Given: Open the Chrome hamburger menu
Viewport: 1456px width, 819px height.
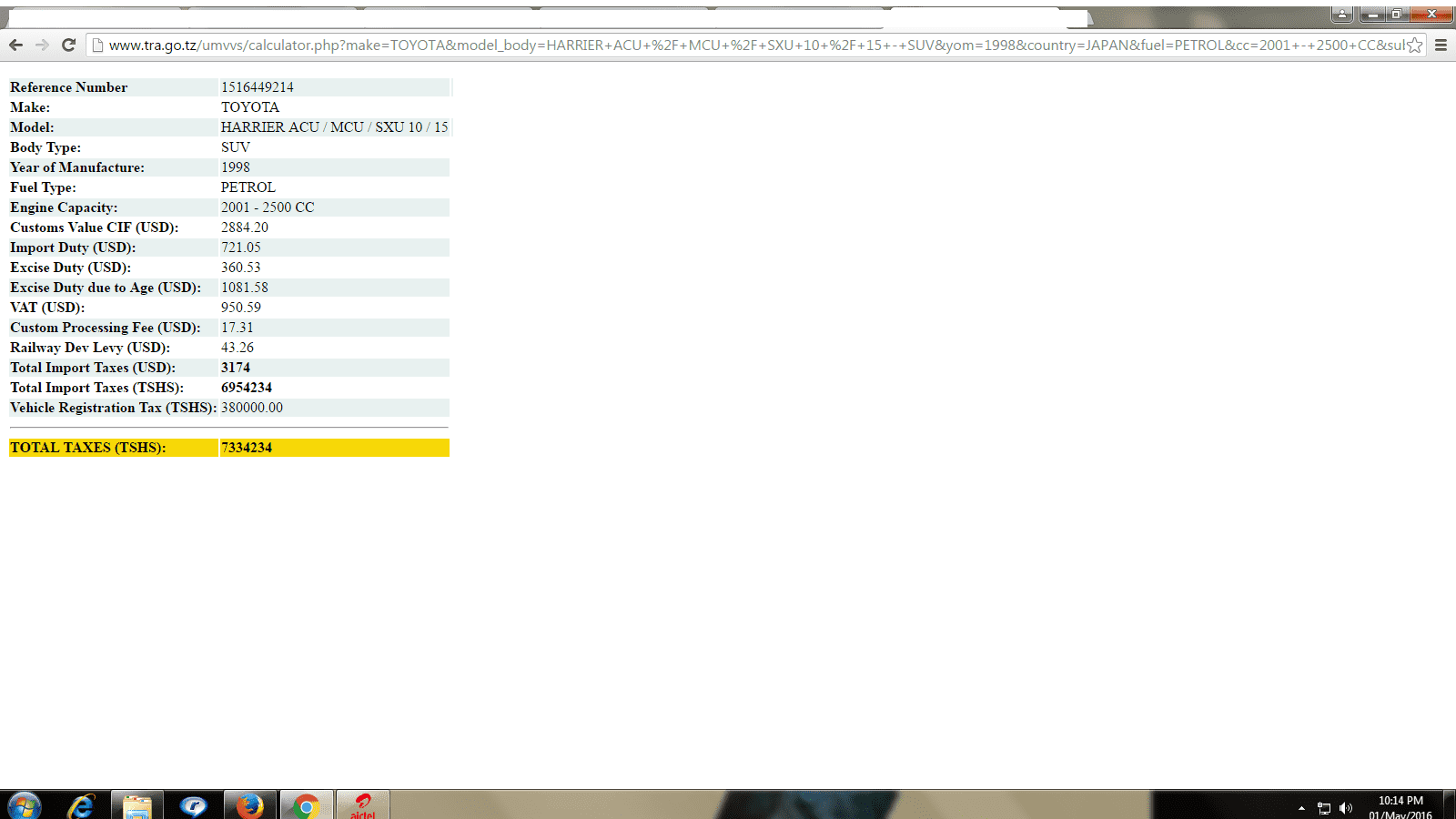Looking at the screenshot, I should point(1441,45).
